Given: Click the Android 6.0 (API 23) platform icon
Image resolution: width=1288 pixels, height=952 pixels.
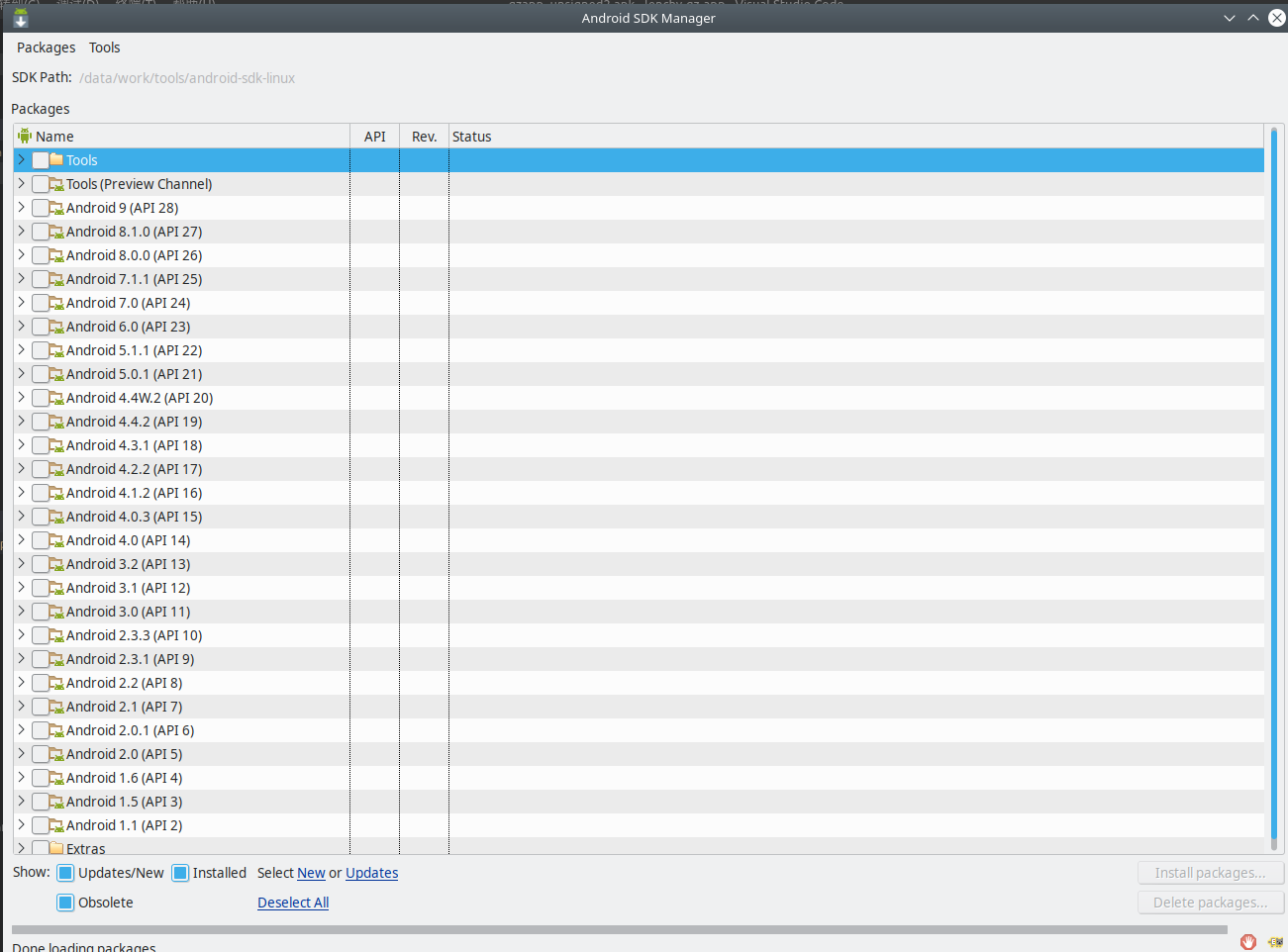Looking at the screenshot, I should (56, 327).
